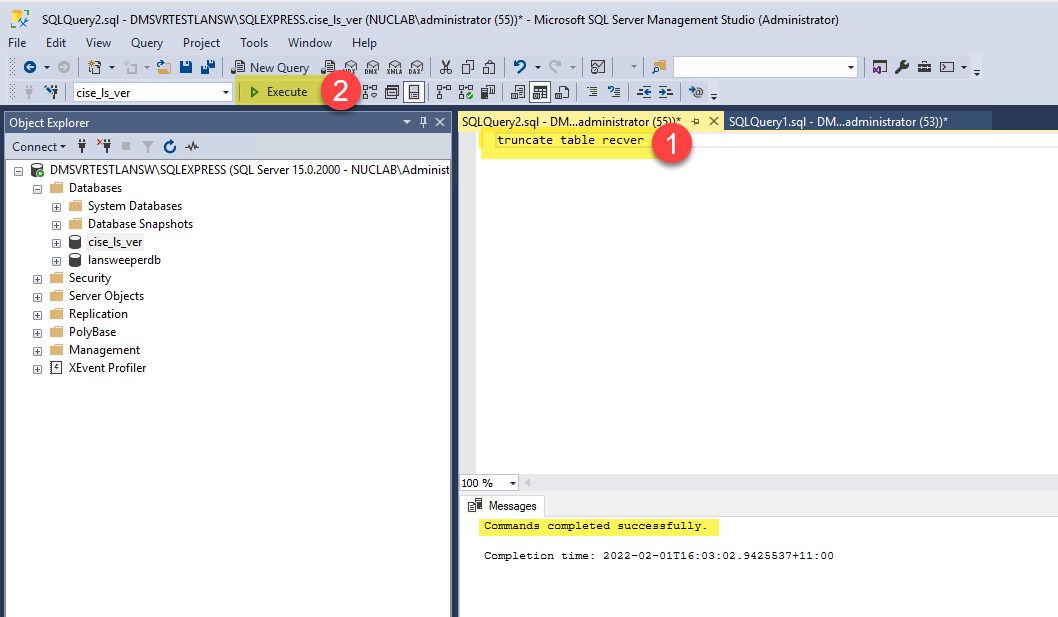Toggle auto-hide pin on Object Explorer
The image size is (1058, 617).
click(424, 122)
